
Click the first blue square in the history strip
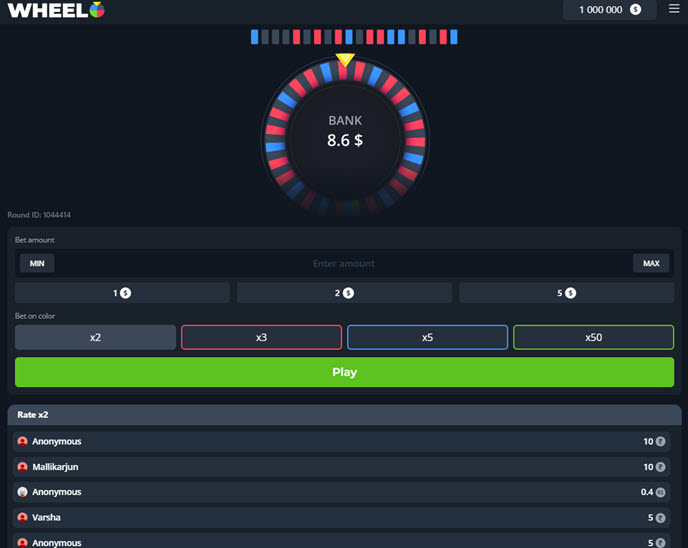pos(255,37)
